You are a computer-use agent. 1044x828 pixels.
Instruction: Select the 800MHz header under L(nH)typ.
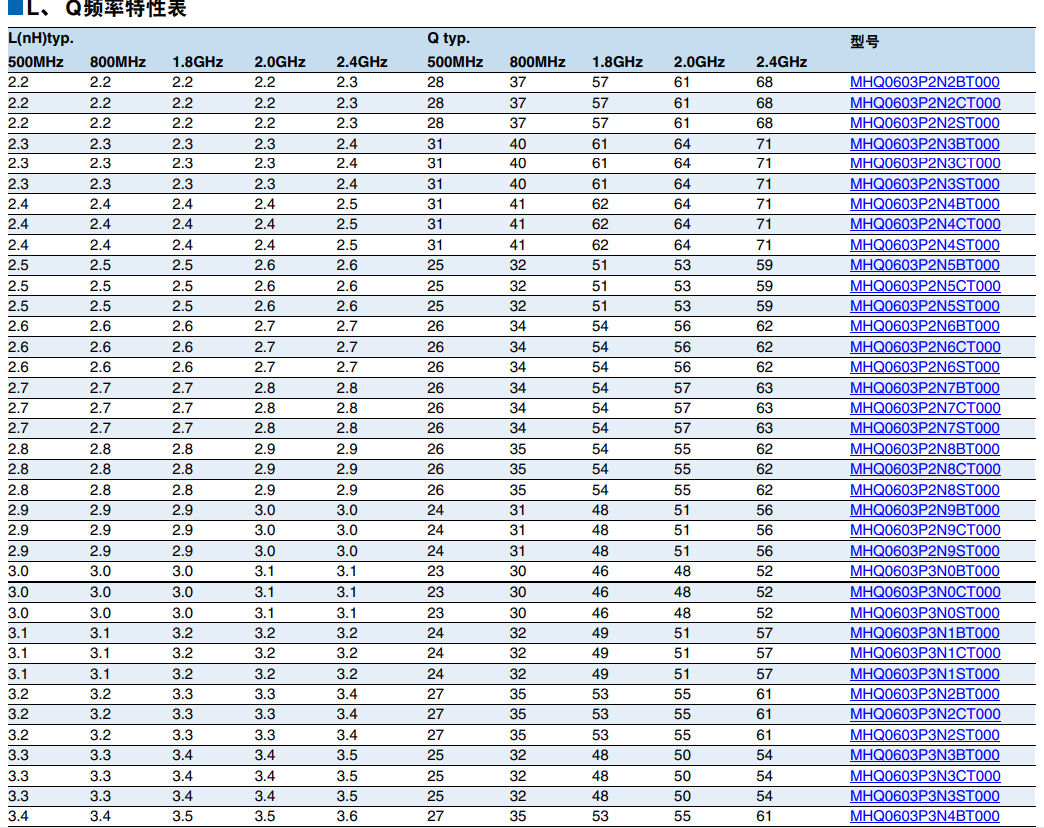pos(118,62)
